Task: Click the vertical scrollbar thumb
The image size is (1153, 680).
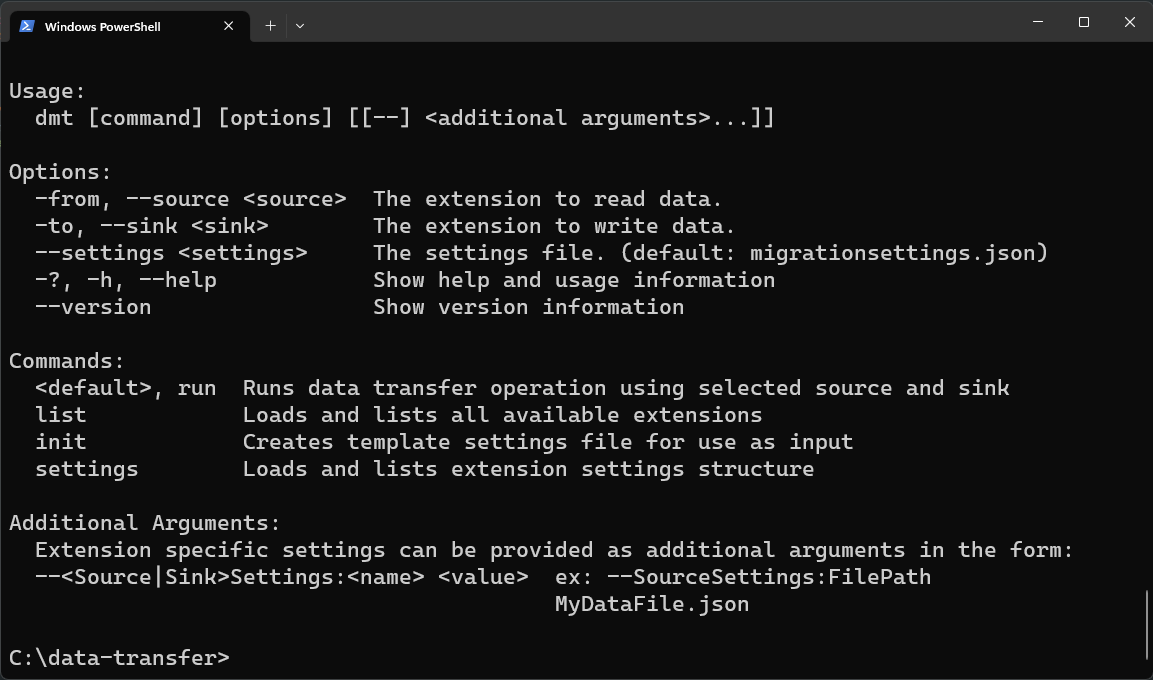Action: pyautogui.click(x=1147, y=625)
